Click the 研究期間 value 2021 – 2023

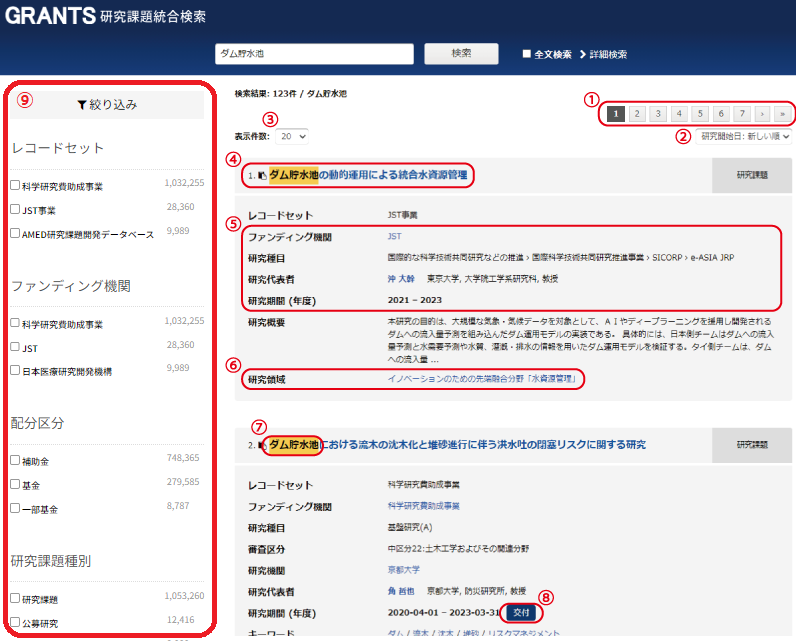point(415,300)
